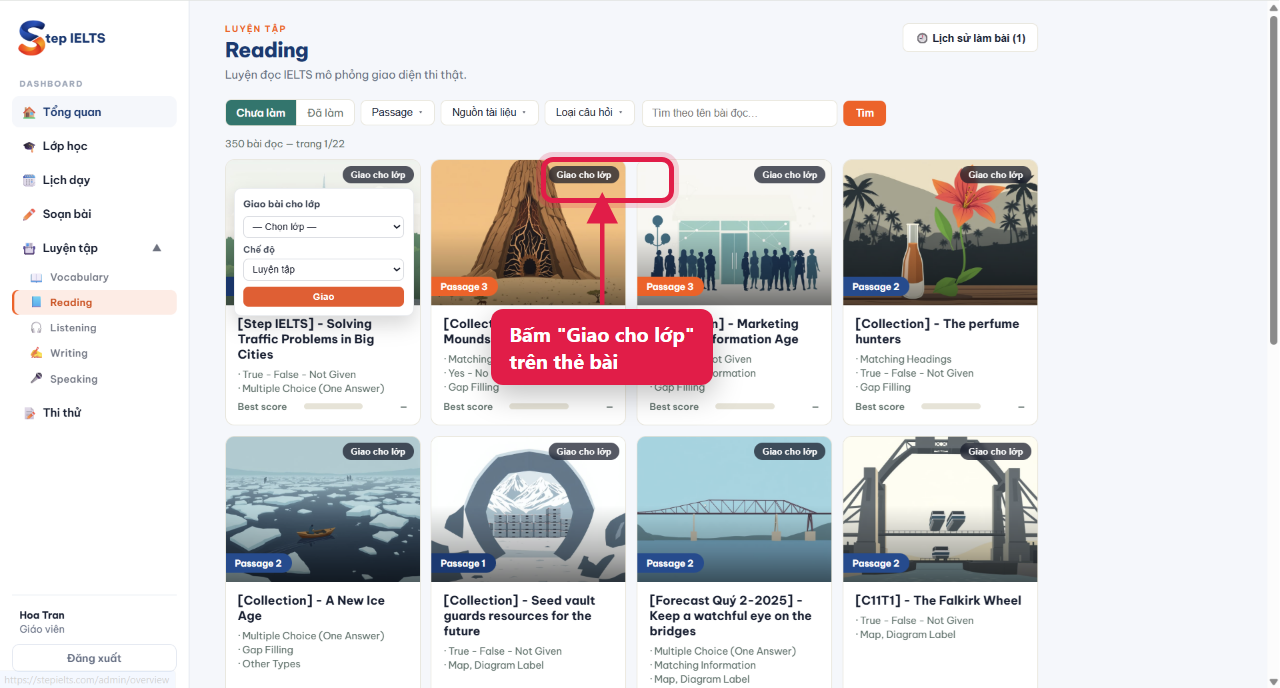The height and width of the screenshot is (688, 1280).
Task: Open the Nguồn tài liệu dropdown
Action: click(489, 113)
